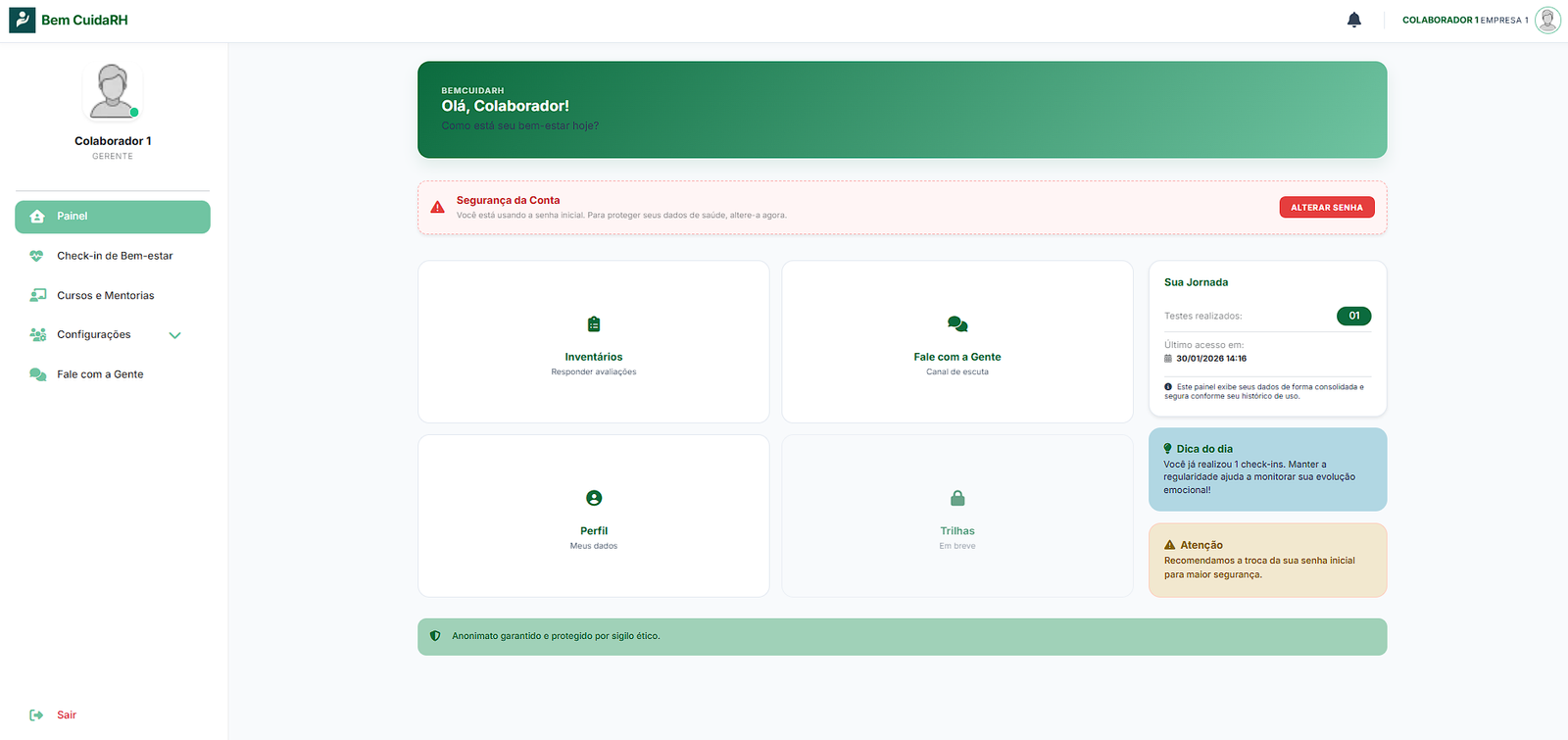This screenshot has width=1568, height=740.
Task: Open Fale com a Gente in sidebar
Action: click(100, 374)
